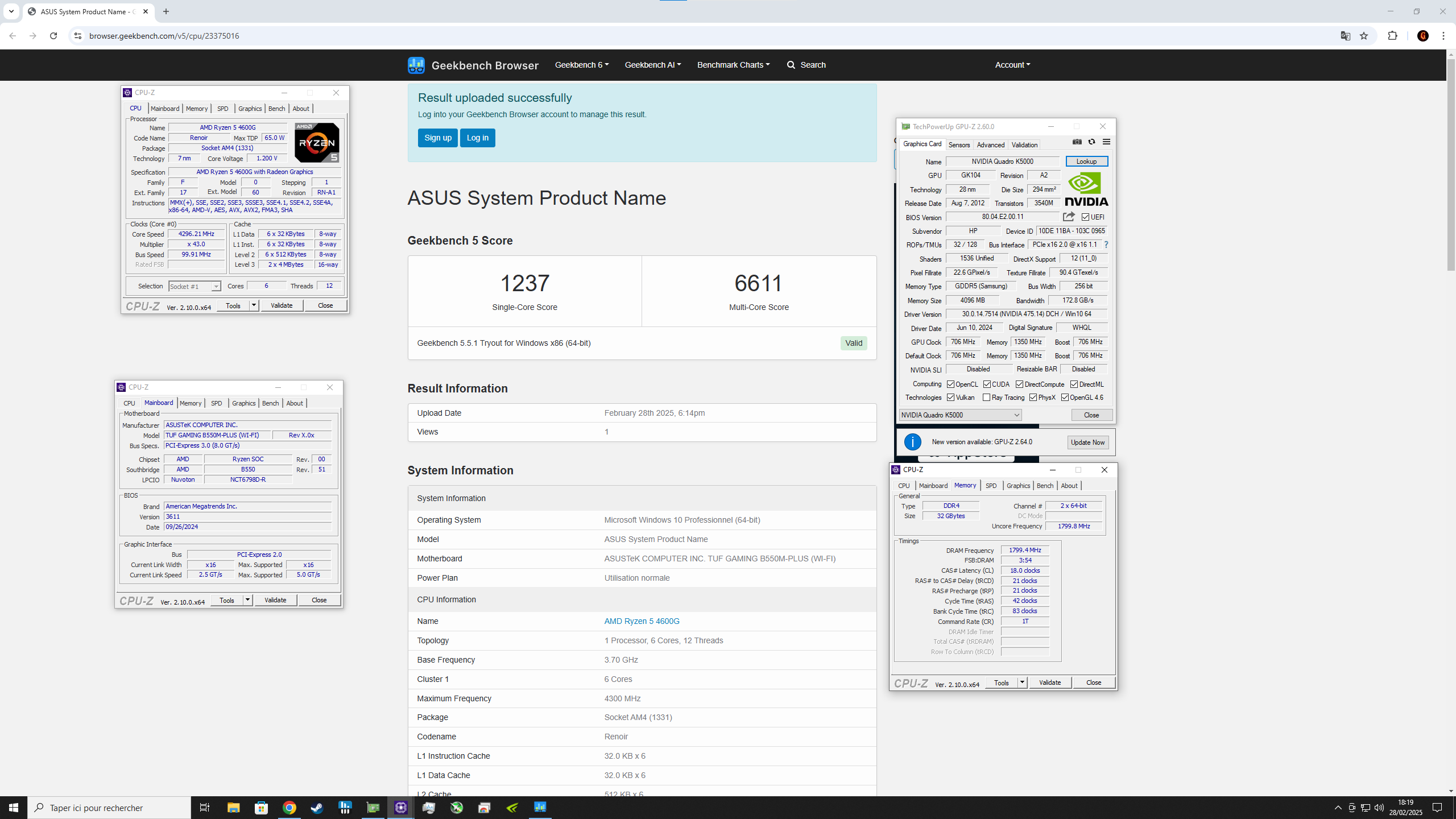Take a GPU-Z screenshot with the camera icon
Viewport: 1456px width, 819px height.
[1077, 142]
